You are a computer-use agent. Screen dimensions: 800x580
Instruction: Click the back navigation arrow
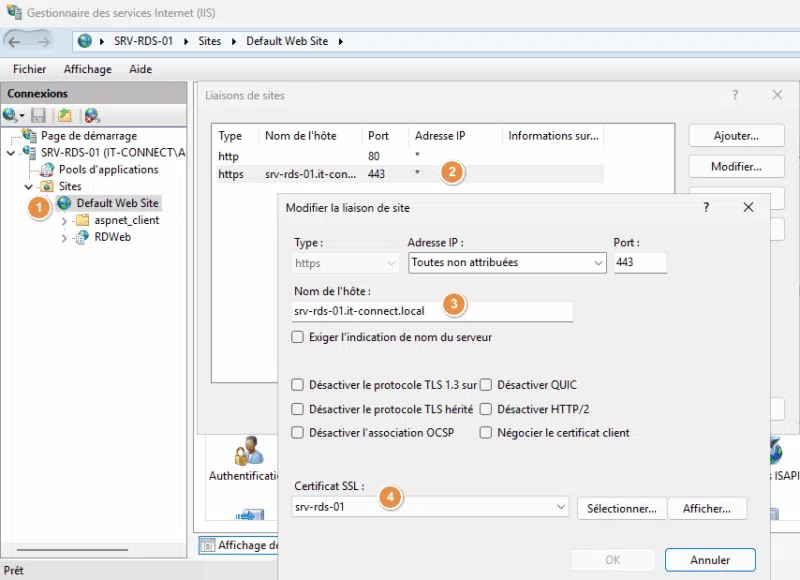[17, 41]
